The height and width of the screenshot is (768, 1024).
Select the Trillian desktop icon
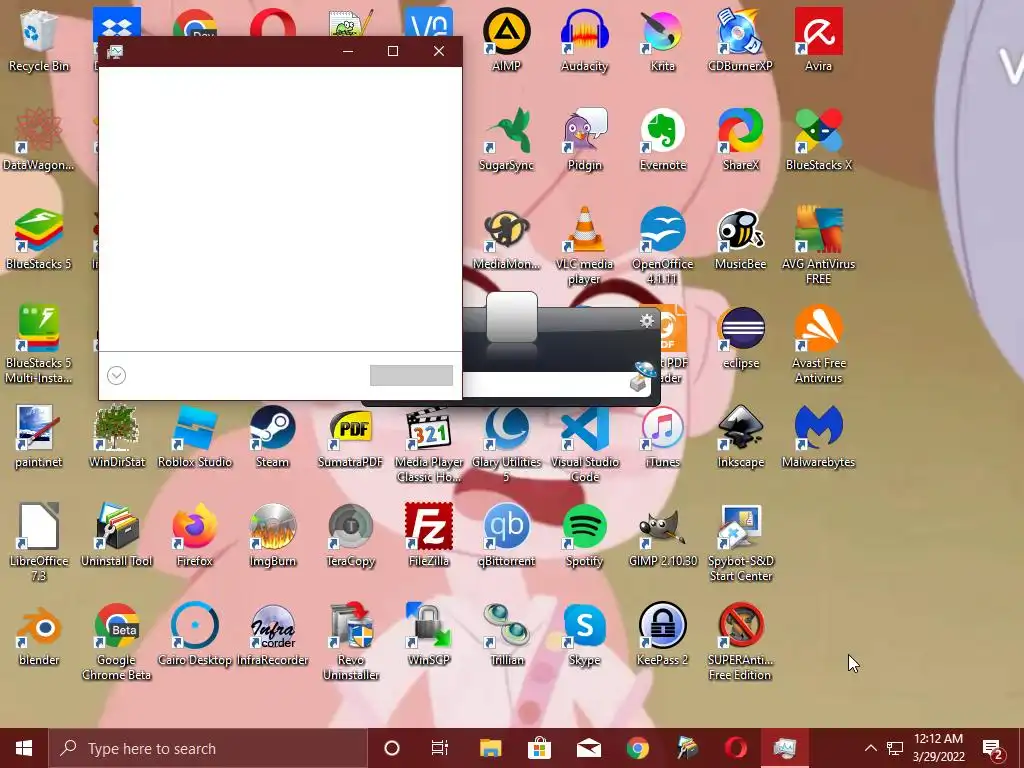[506, 635]
